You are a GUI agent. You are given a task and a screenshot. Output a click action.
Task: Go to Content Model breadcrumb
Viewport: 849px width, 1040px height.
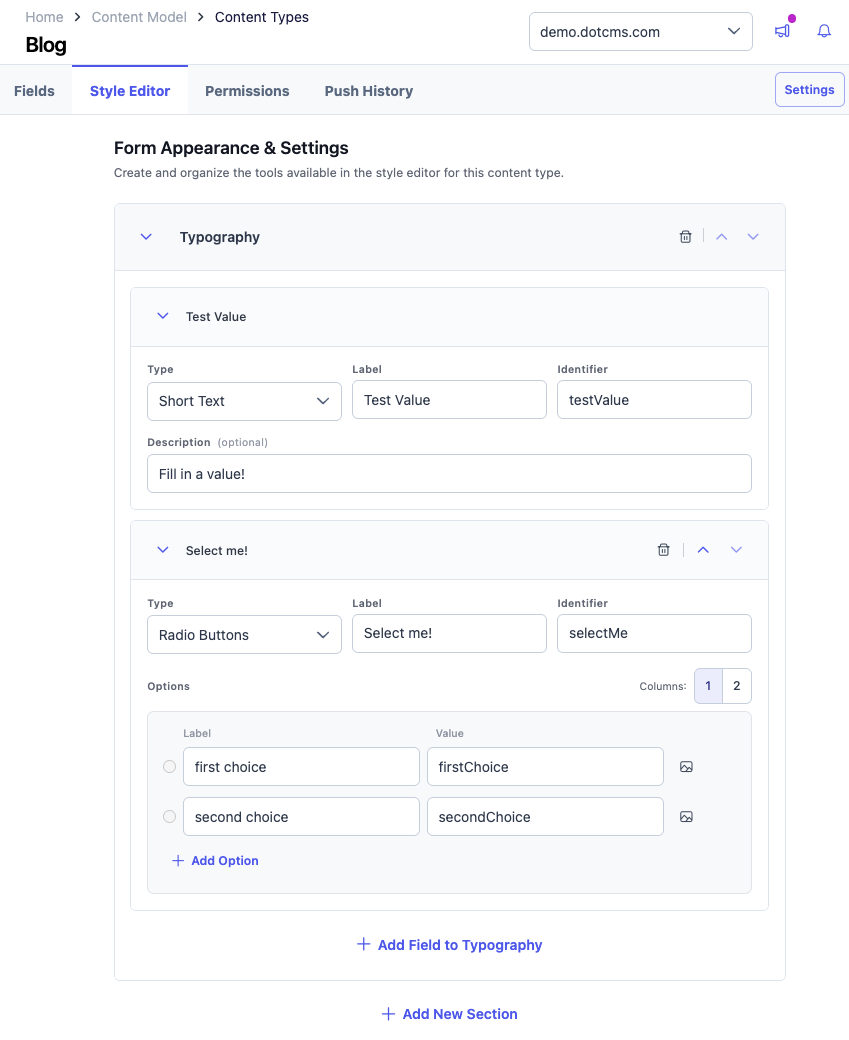pos(139,17)
